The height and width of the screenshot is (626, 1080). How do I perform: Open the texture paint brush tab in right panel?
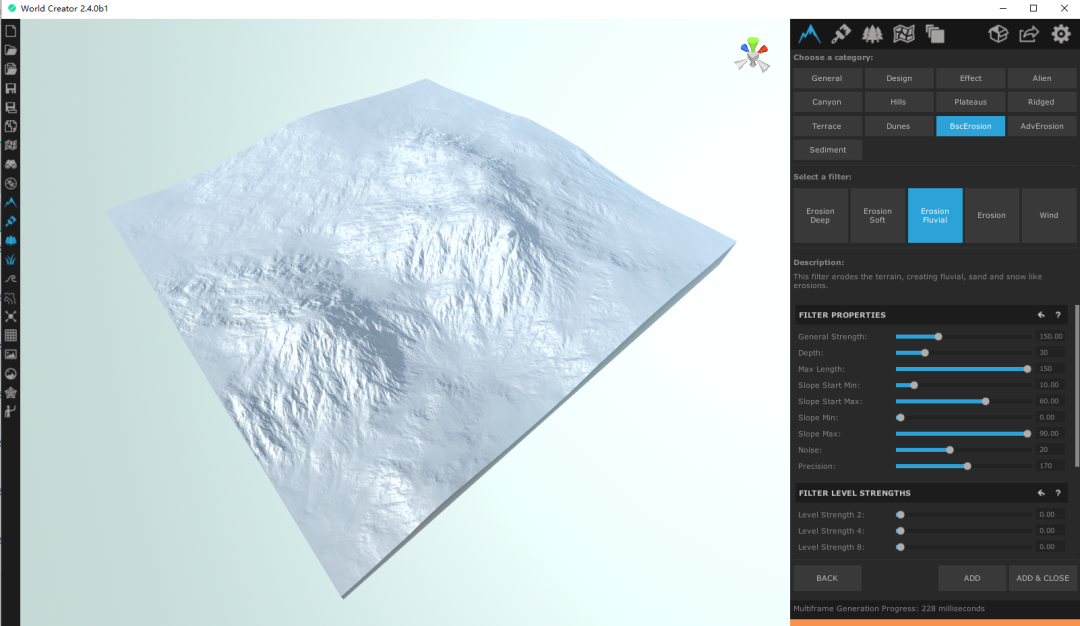[x=841, y=34]
